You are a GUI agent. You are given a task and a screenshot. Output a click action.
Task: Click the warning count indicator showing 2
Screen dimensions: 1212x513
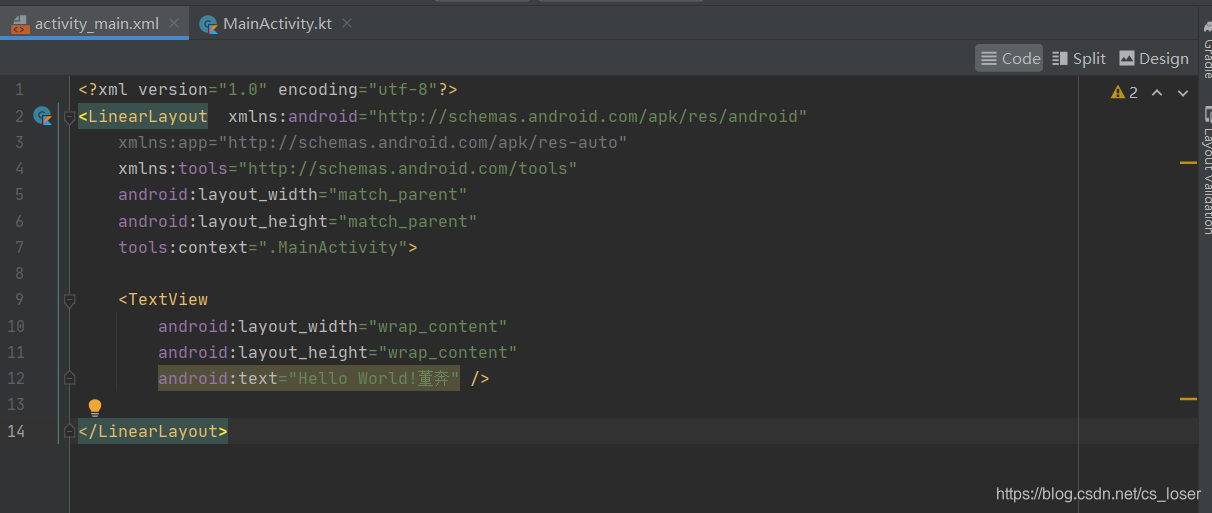point(1125,92)
